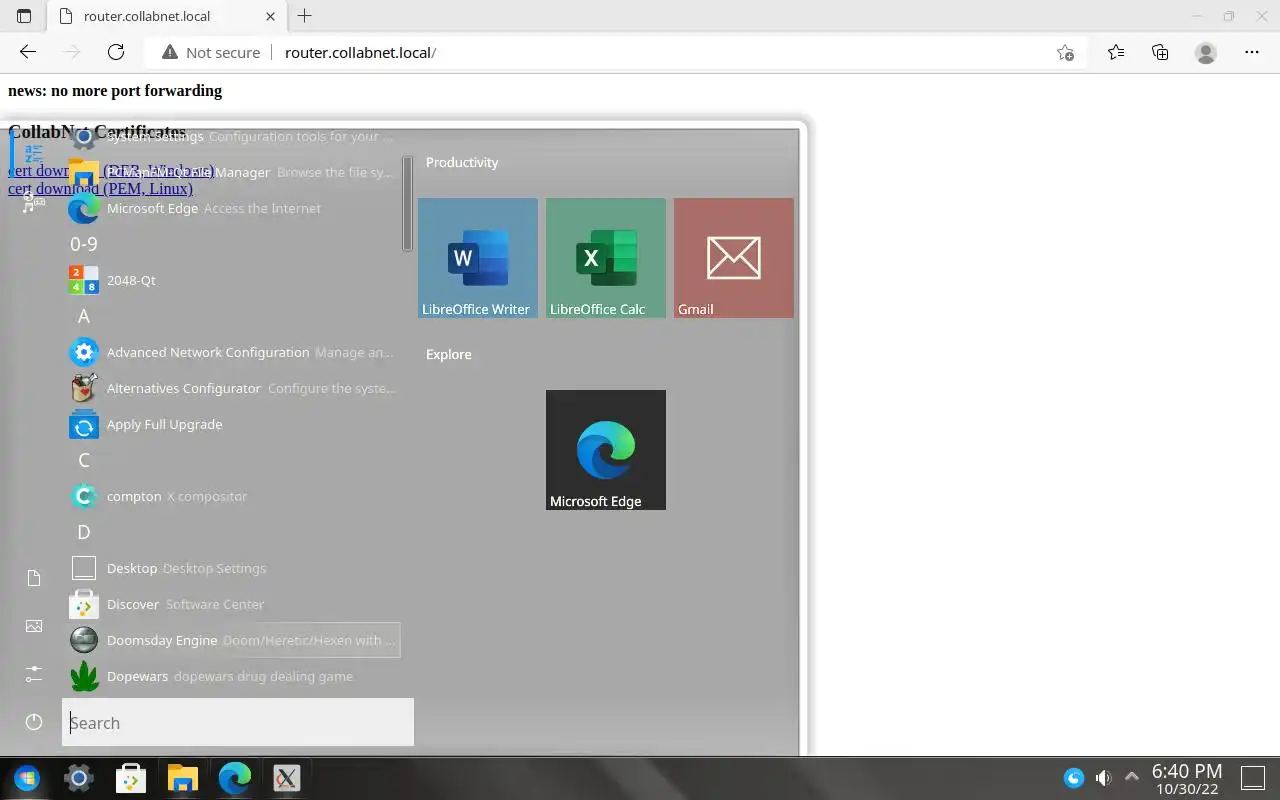Go back in the browser
Viewport: 1280px width, 800px height.
tap(28, 52)
